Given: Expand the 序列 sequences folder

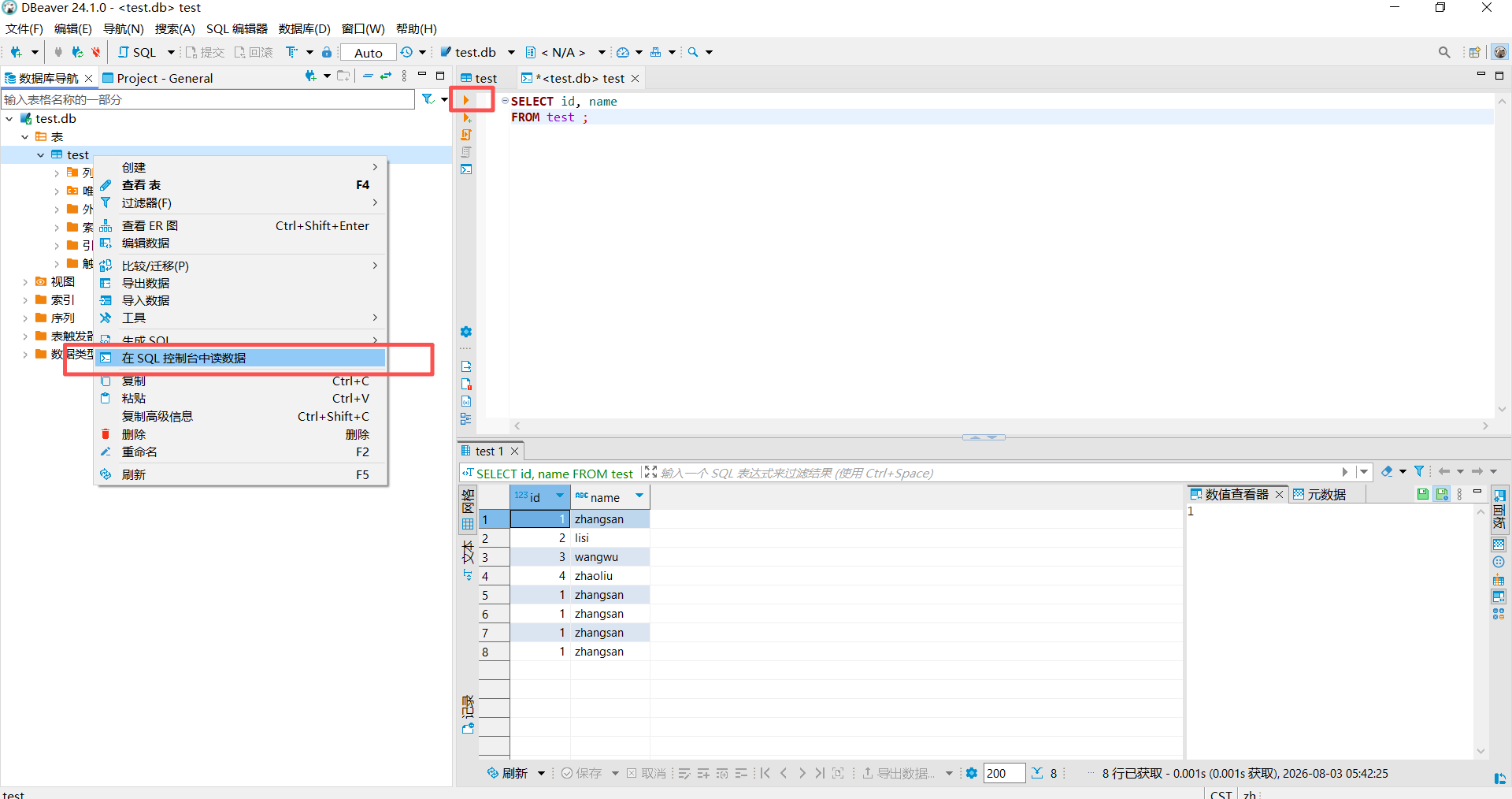Looking at the screenshot, I should 25,318.
